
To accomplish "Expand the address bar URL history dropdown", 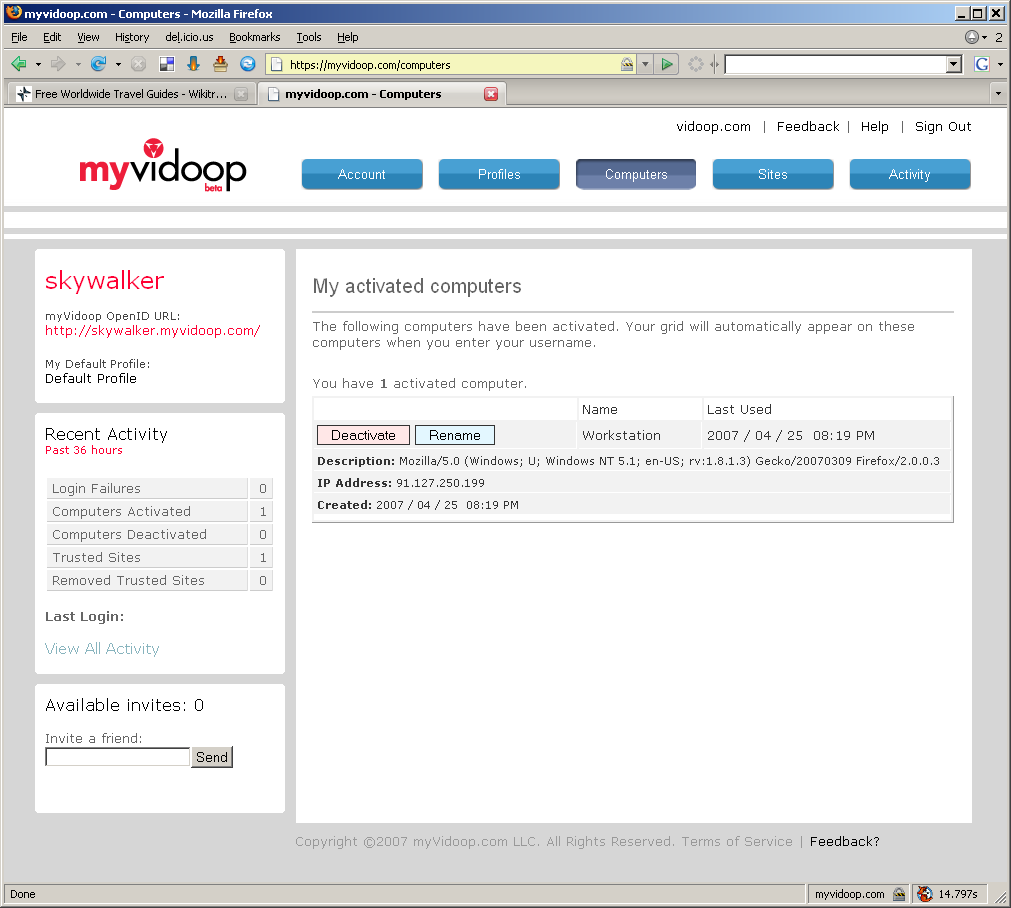I will tap(645, 64).
